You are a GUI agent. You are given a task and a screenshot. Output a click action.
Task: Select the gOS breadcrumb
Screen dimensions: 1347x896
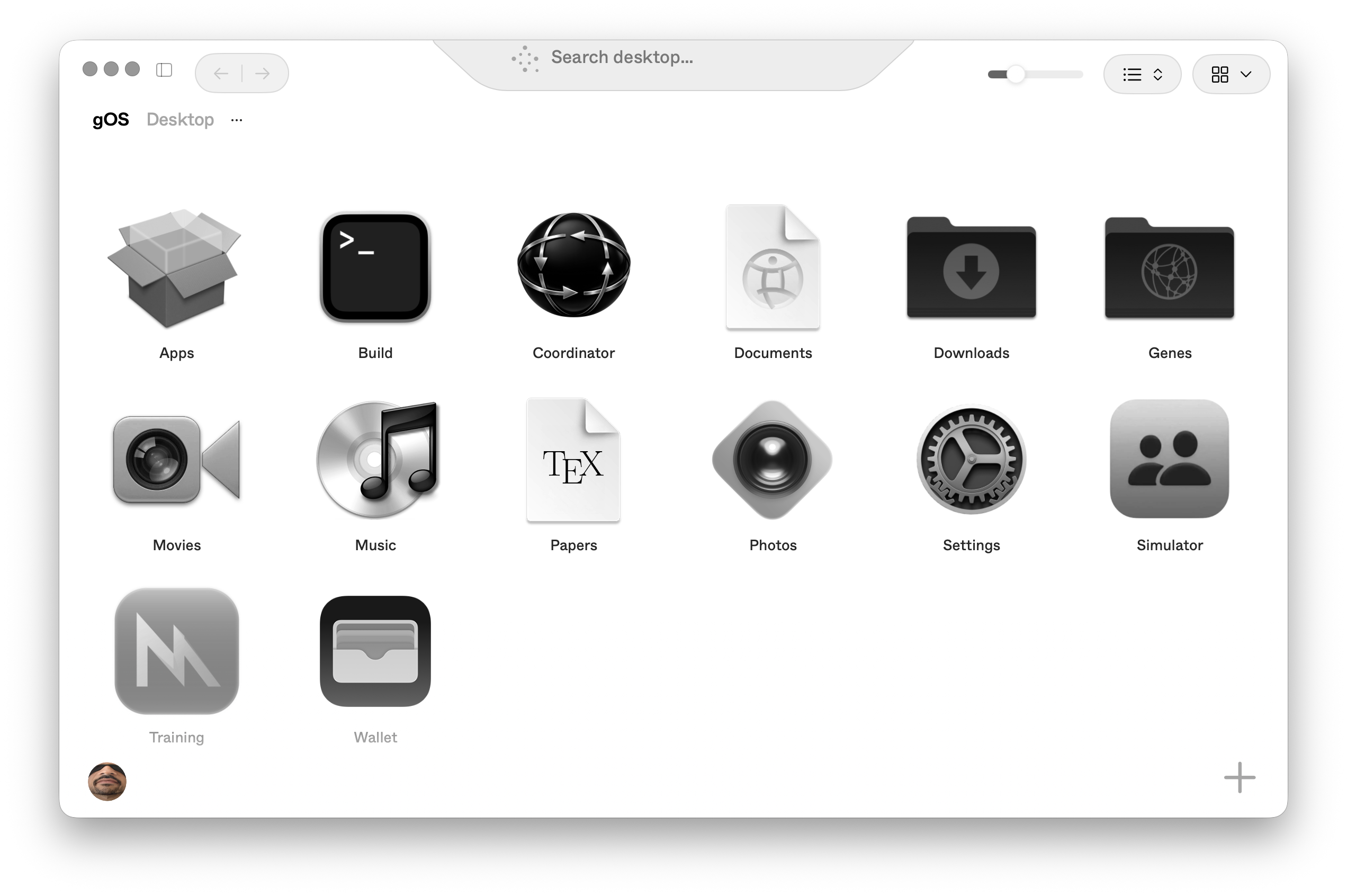coord(111,120)
